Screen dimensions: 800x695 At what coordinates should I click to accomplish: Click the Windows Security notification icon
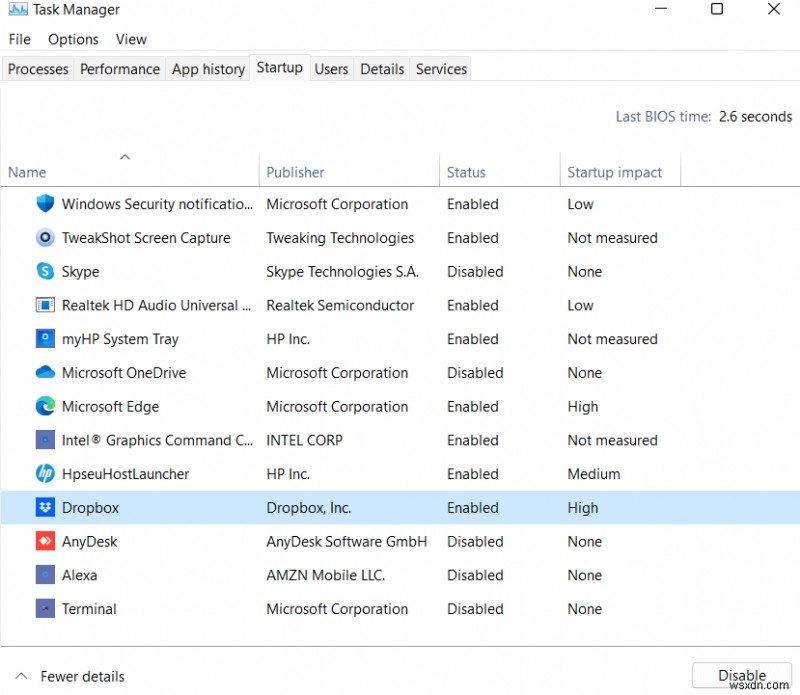(x=44, y=203)
